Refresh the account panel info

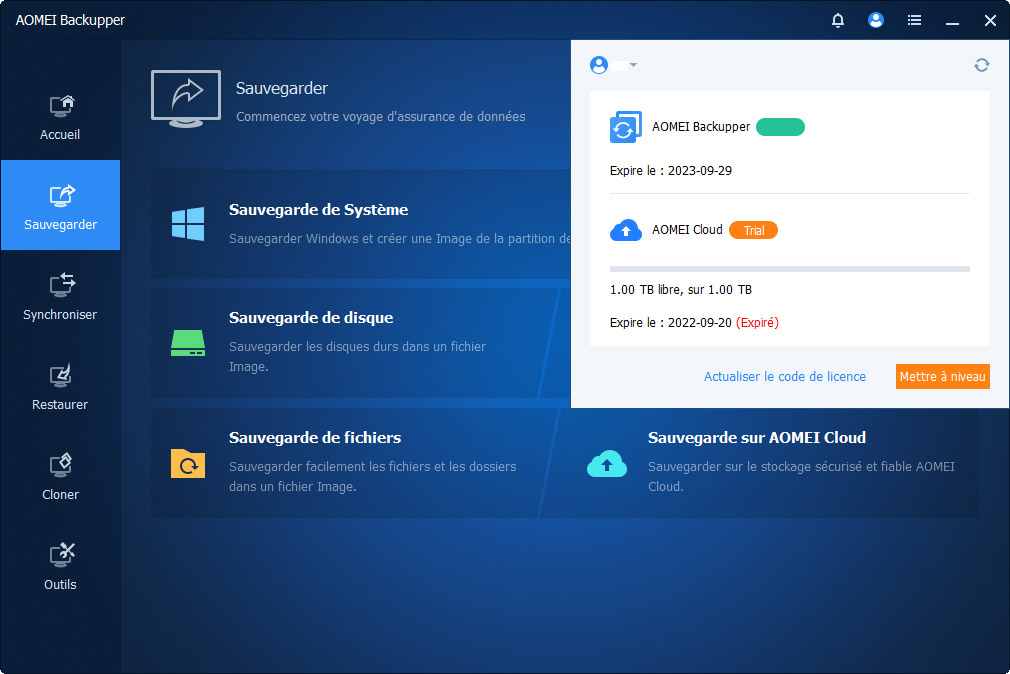point(982,65)
